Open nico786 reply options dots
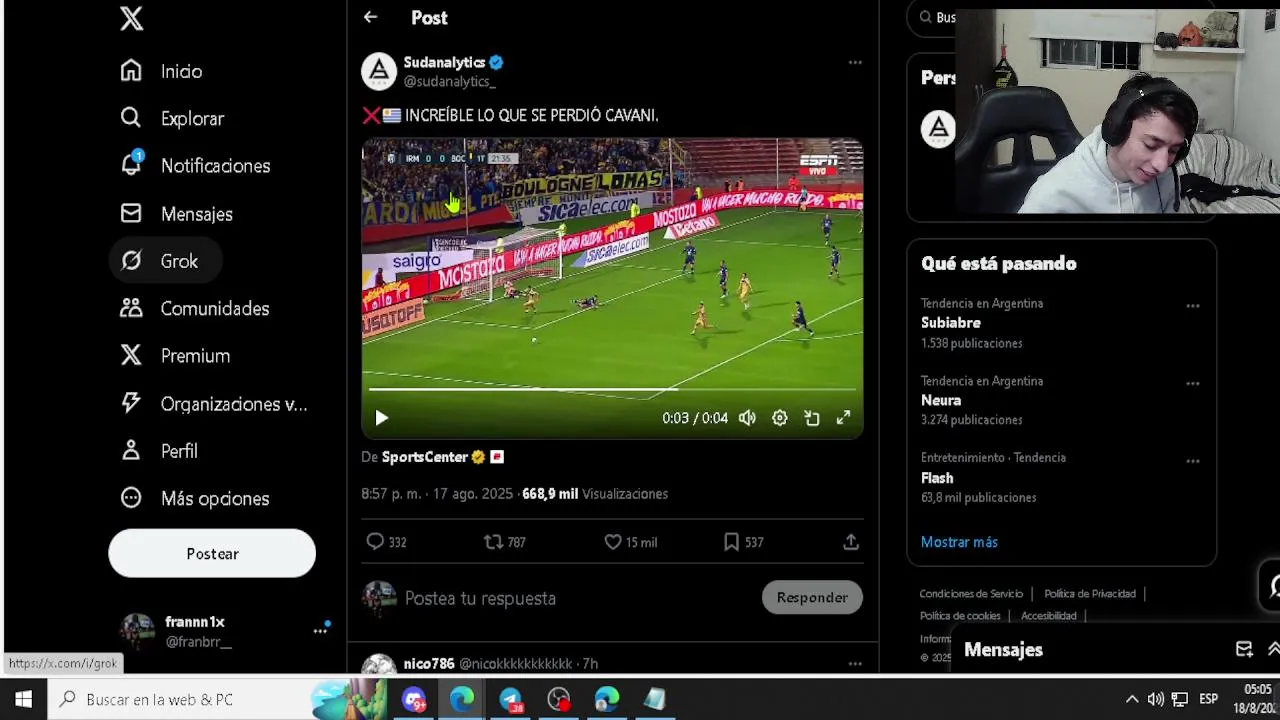1280x720 pixels. [x=855, y=663]
